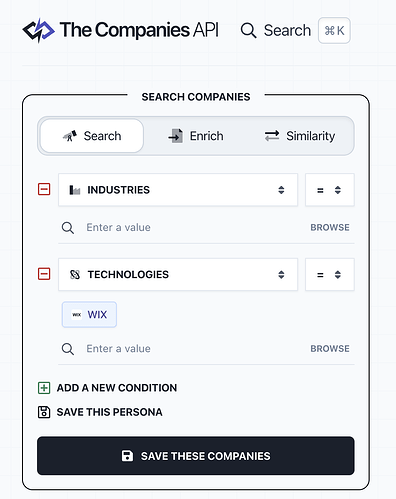Open the Technologies field dropdown

178,275
